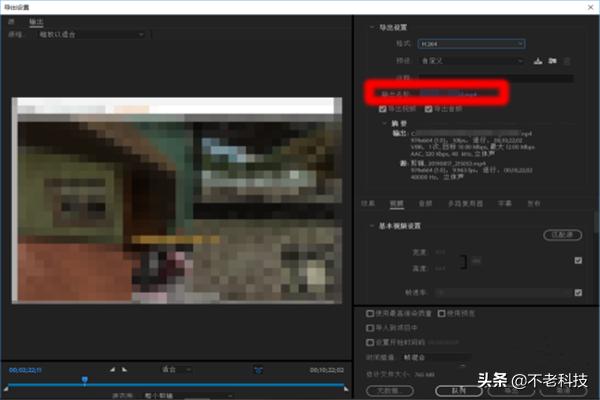Viewport: 600px width, 400px height.
Task: Enable use maximum render quality checkbox
Action: 370,313
